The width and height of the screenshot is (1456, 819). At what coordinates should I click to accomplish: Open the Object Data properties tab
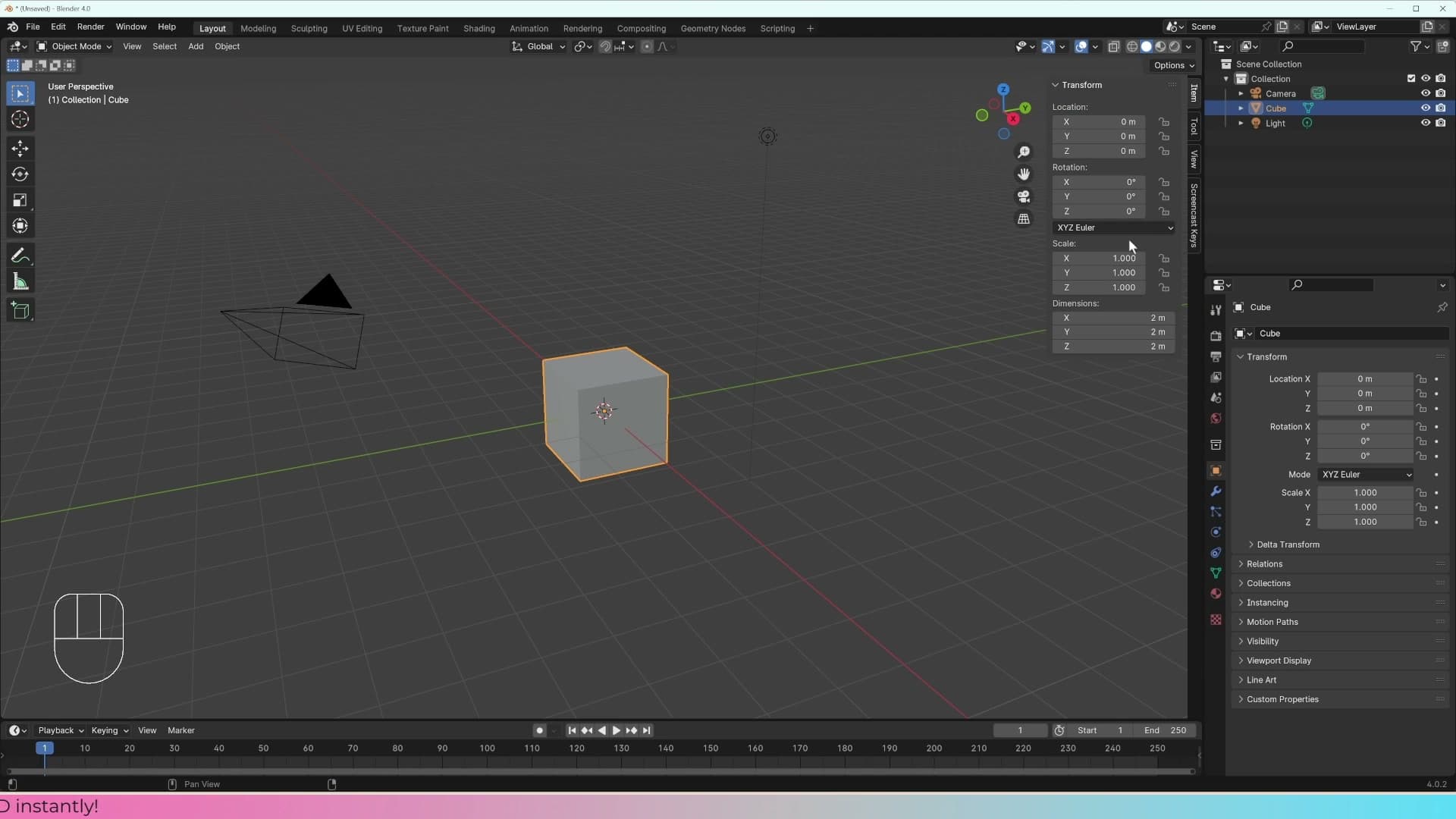click(x=1216, y=573)
